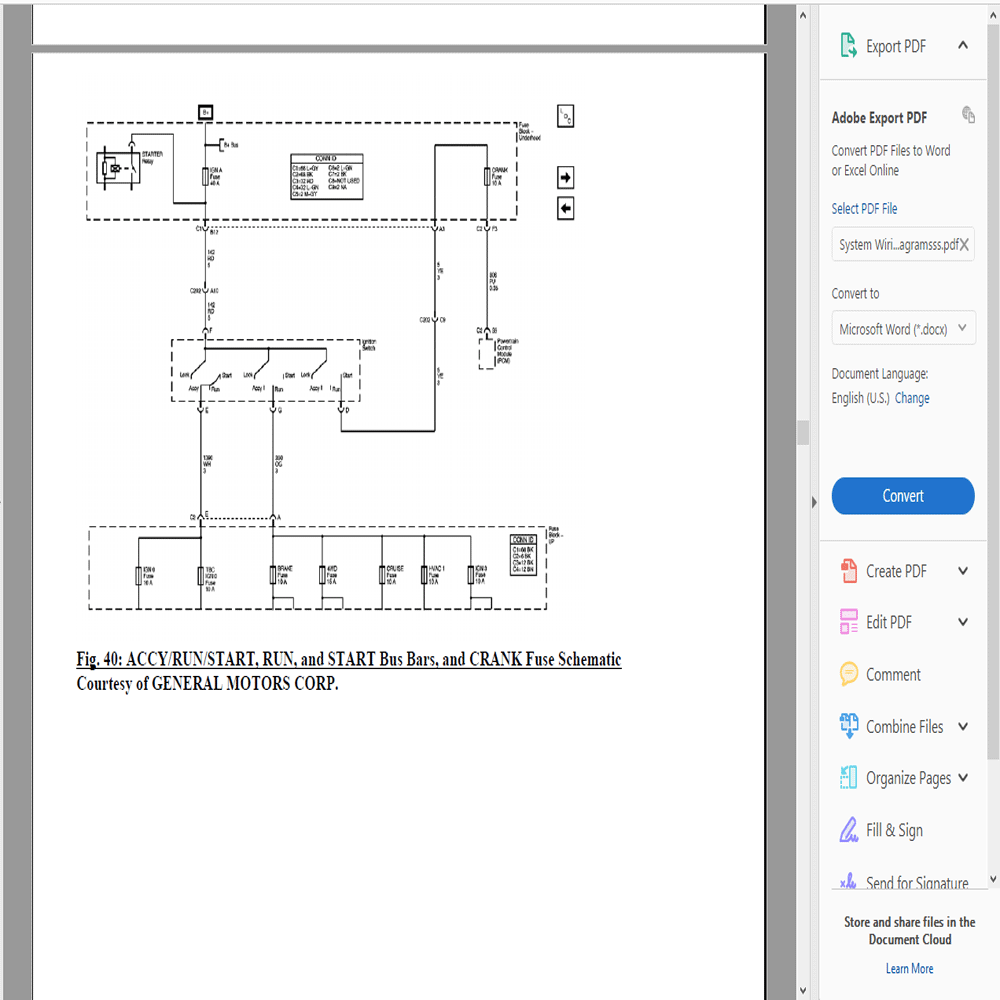Click the B+ terminal box in schematic
Image resolution: width=1000 pixels, height=1000 pixels.
tap(205, 112)
